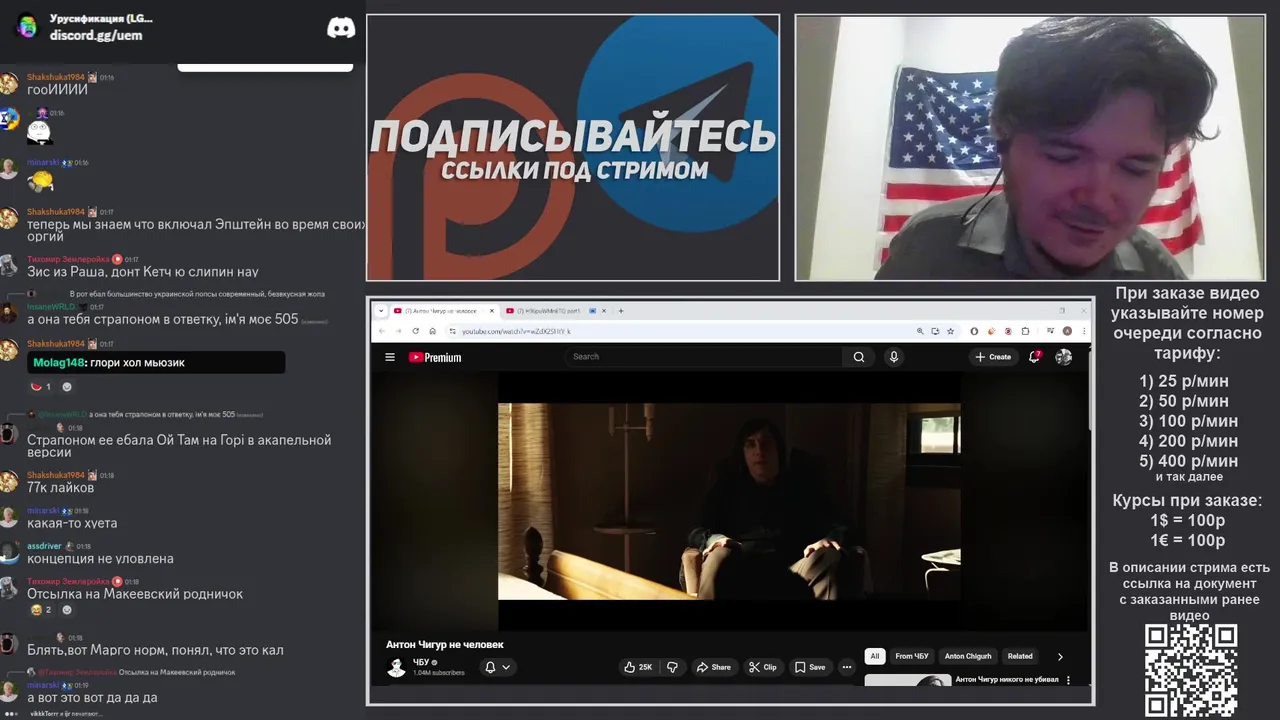1280x720 pixels.
Task: Click the YouTube search magnifier button
Action: coord(859,357)
